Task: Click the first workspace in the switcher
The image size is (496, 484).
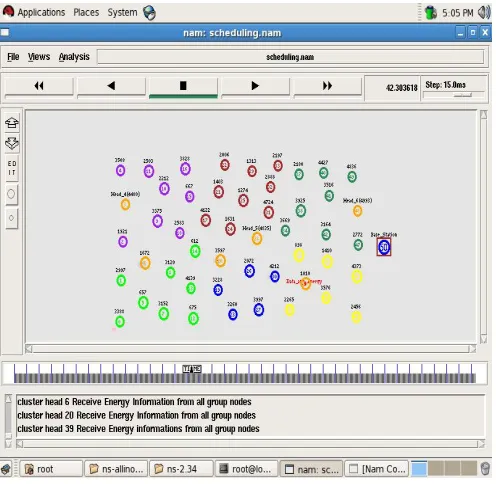Action: click(419, 469)
